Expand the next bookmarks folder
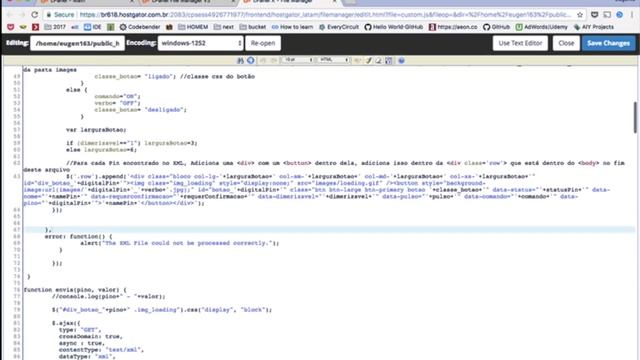Screen dimensions: 640x360 [224, 27]
